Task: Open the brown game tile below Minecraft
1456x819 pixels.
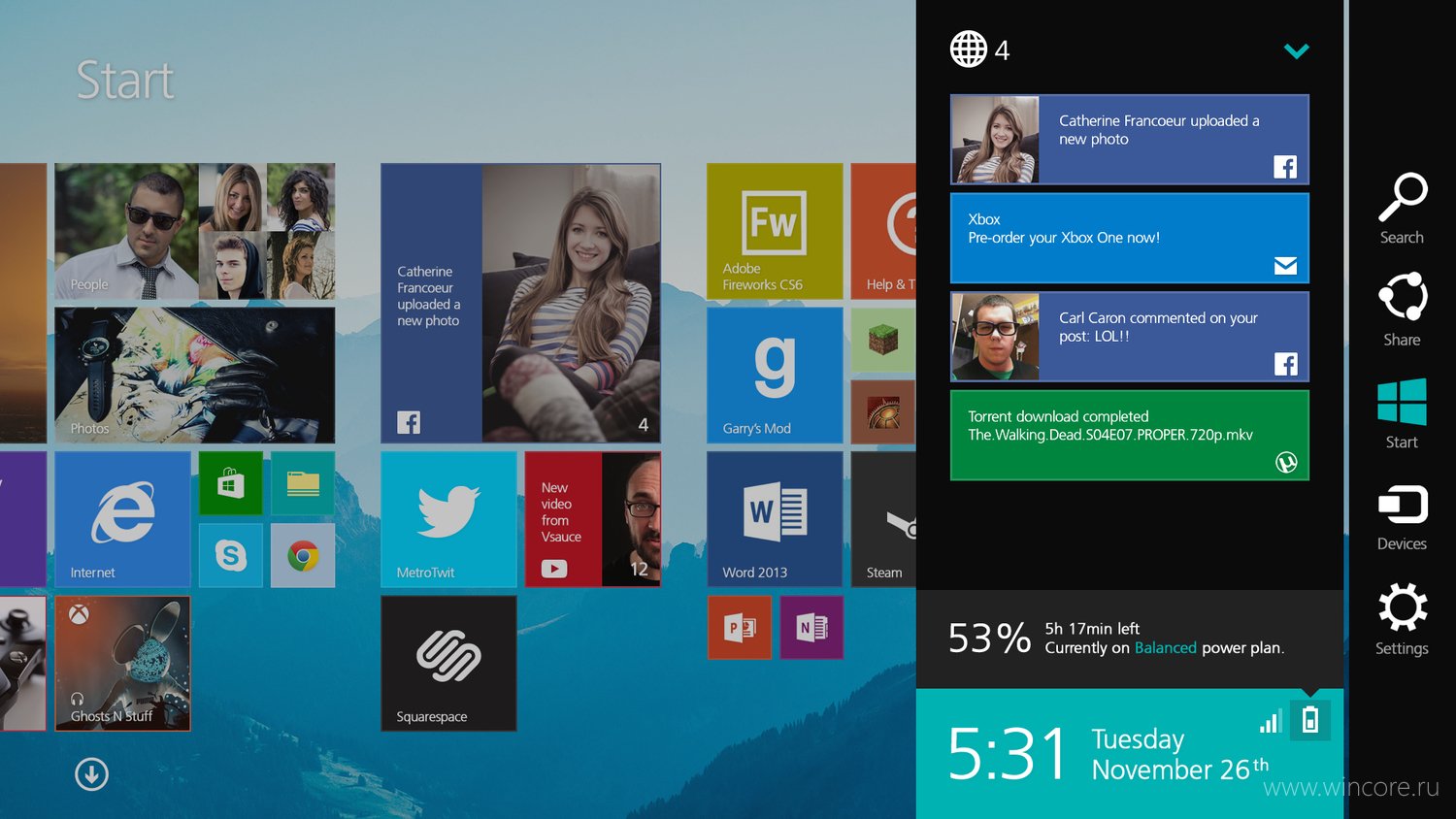Action: click(883, 411)
